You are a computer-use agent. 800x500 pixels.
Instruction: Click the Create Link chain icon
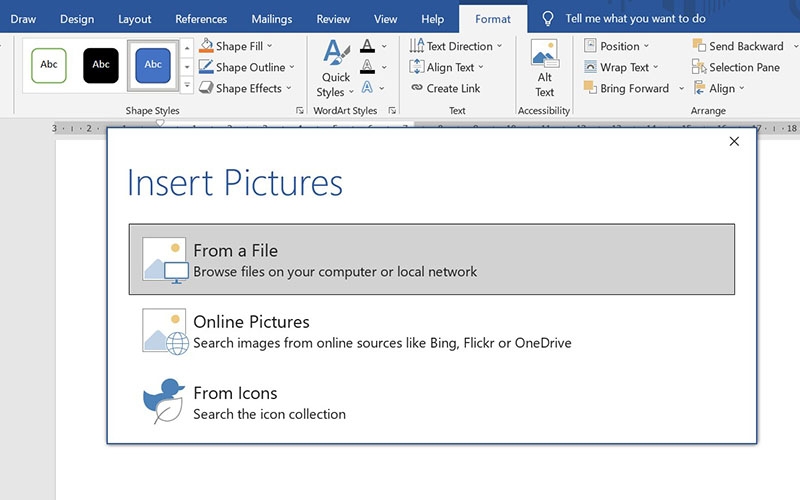click(417, 88)
